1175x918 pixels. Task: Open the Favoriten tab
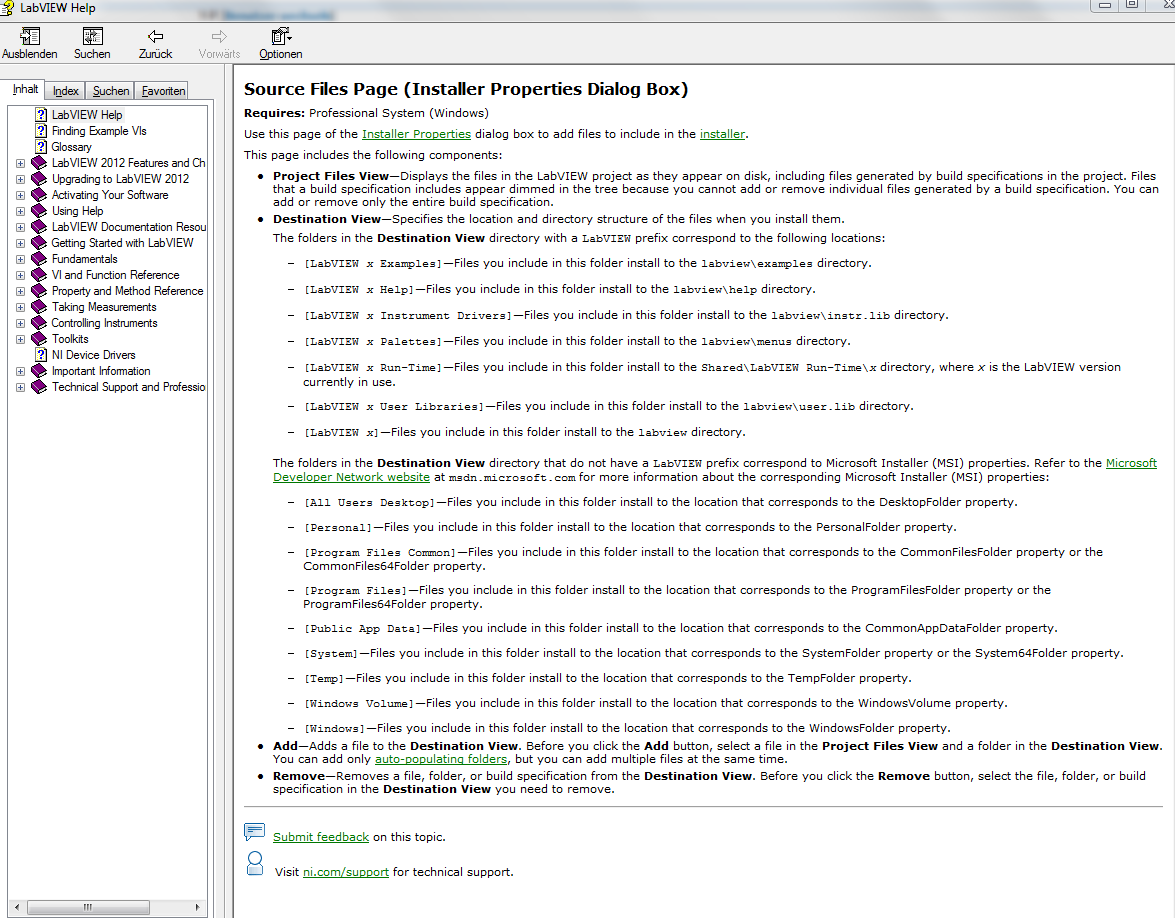pos(163,91)
